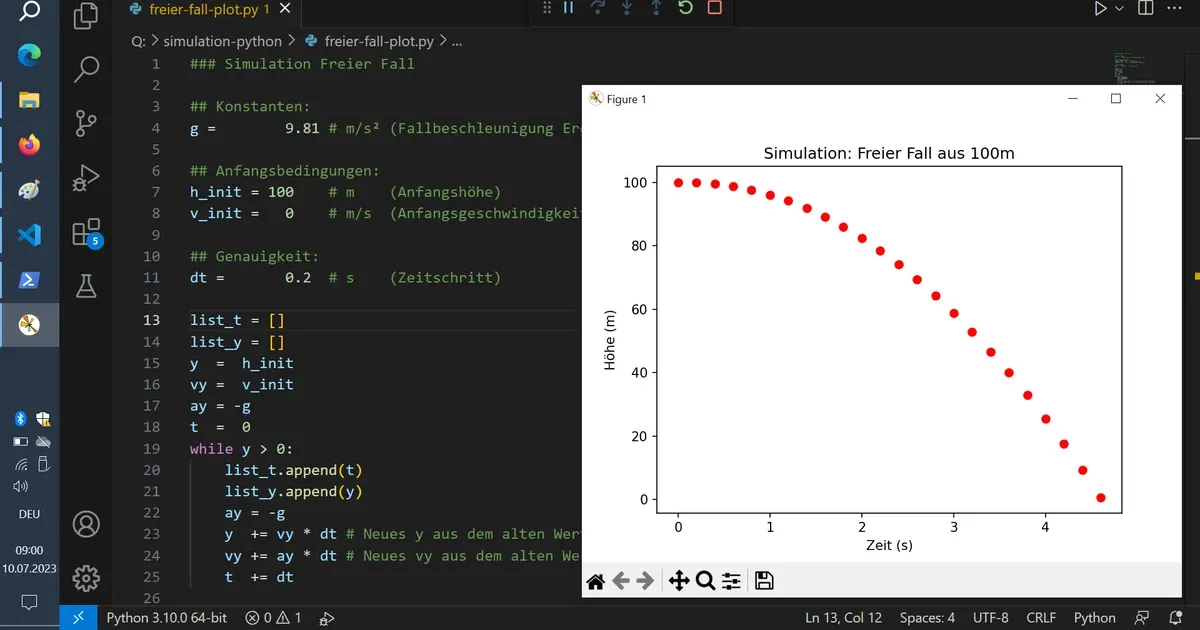Save the figure with the floppy disk icon
The image size is (1200, 630).
pos(764,581)
